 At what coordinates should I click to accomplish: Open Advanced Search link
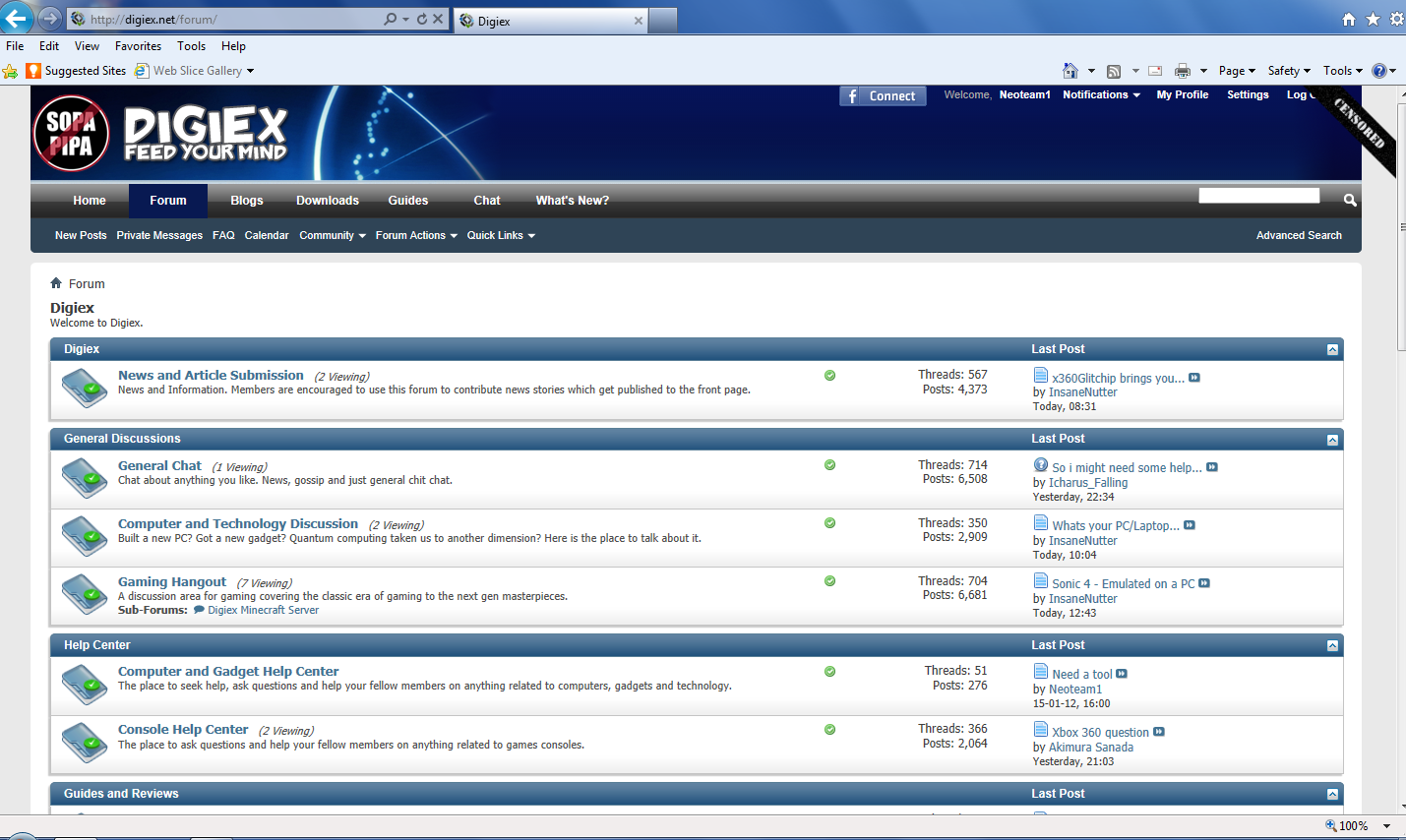coord(1299,235)
